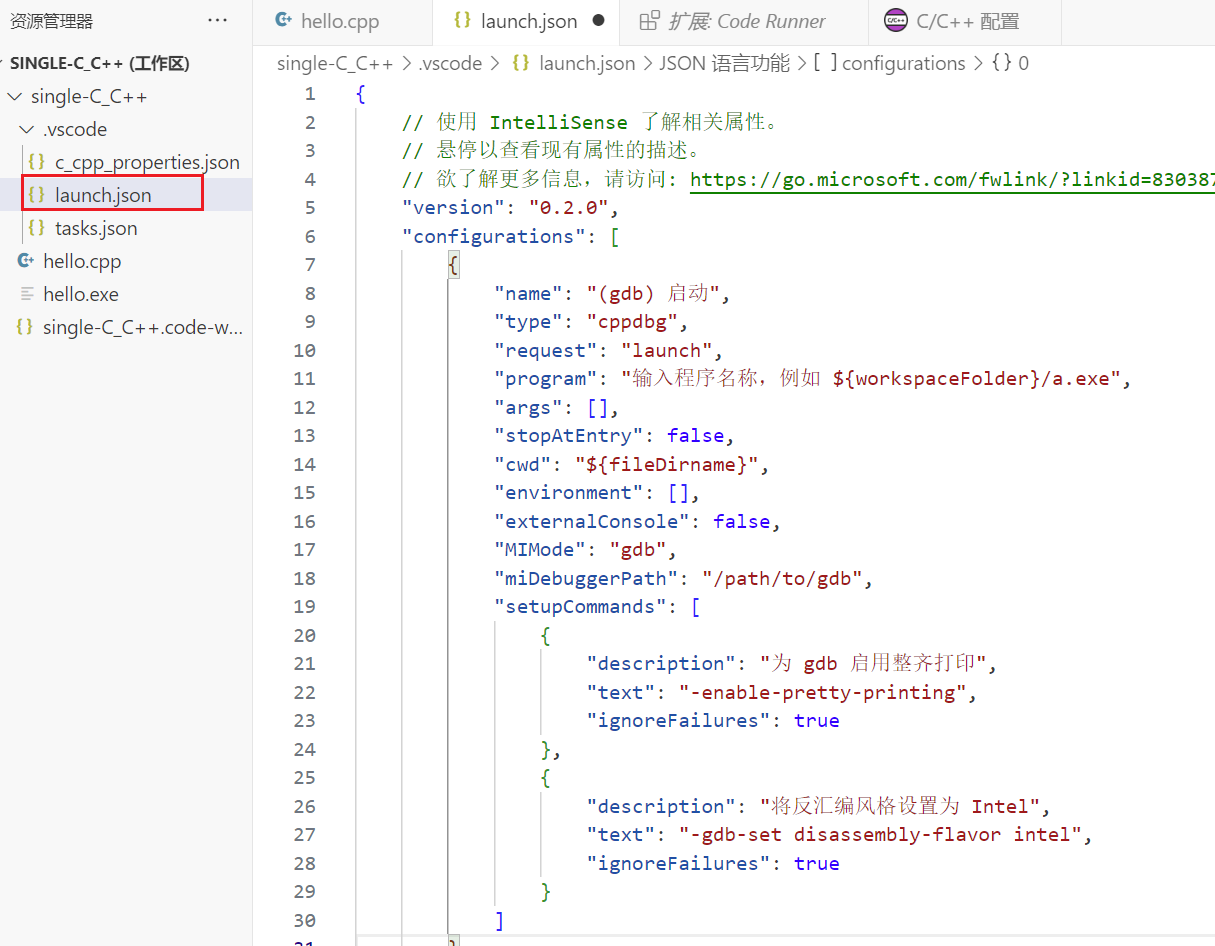Click the hello.exe file icon

coord(27,294)
